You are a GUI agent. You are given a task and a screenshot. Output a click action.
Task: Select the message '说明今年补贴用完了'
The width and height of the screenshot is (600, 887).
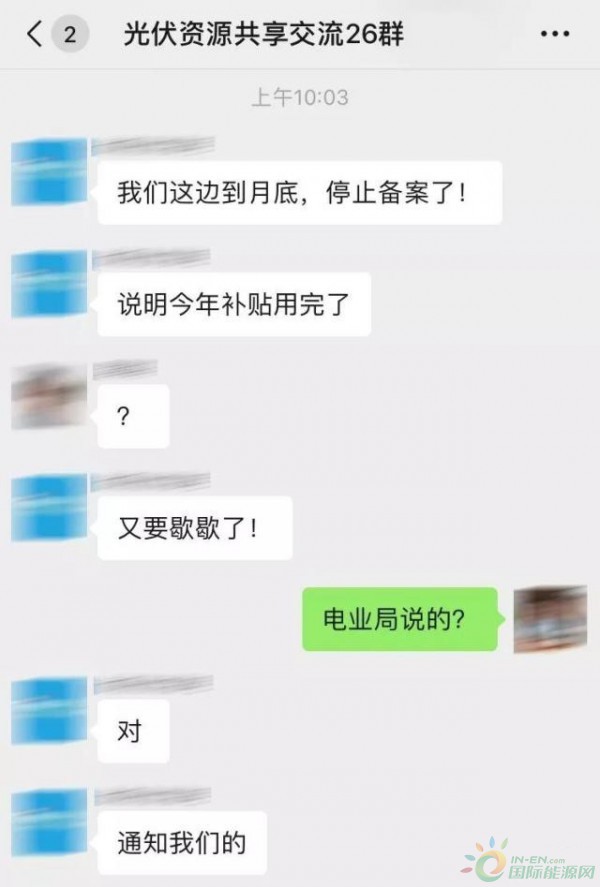click(234, 304)
